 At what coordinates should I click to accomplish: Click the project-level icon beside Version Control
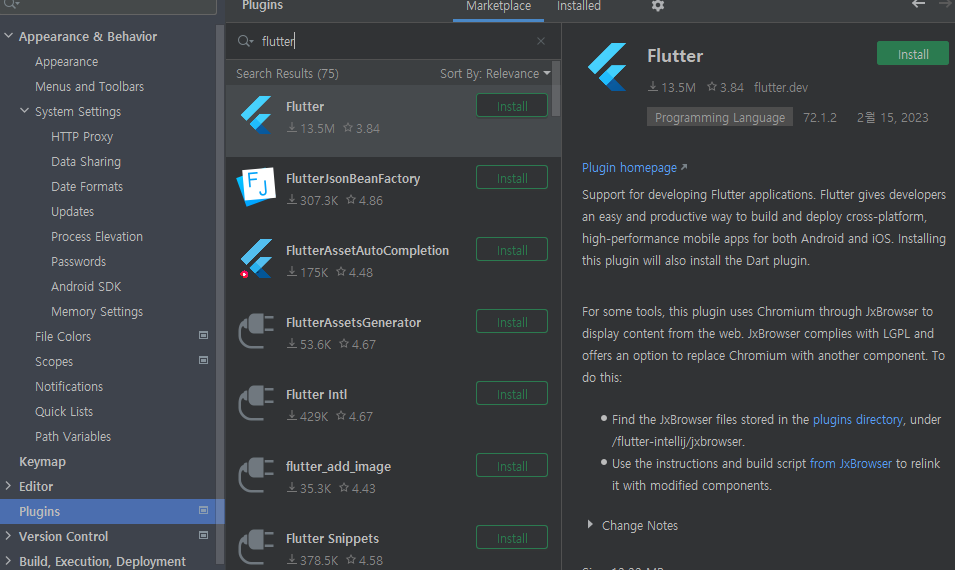pos(203,535)
